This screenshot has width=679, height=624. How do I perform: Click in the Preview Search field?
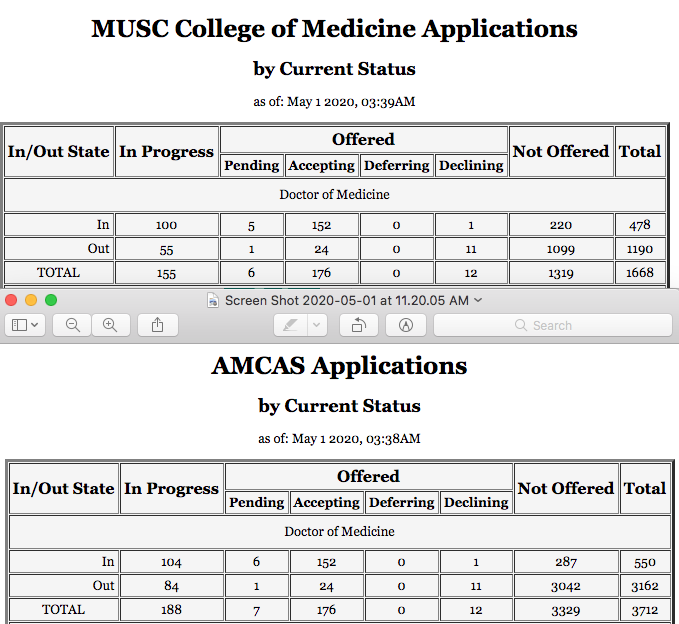(553, 325)
